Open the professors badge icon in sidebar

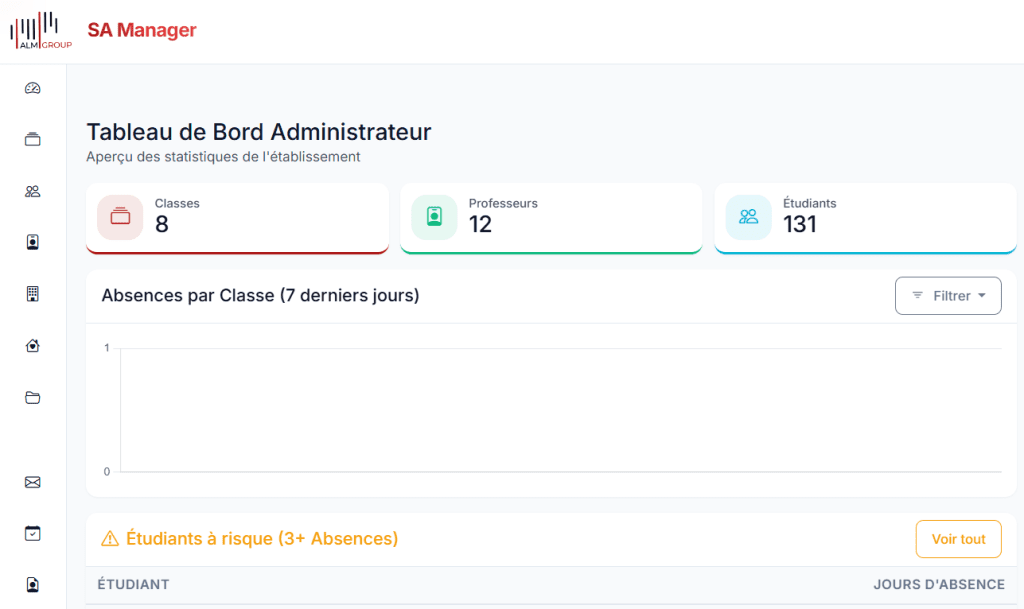coord(33,242)
